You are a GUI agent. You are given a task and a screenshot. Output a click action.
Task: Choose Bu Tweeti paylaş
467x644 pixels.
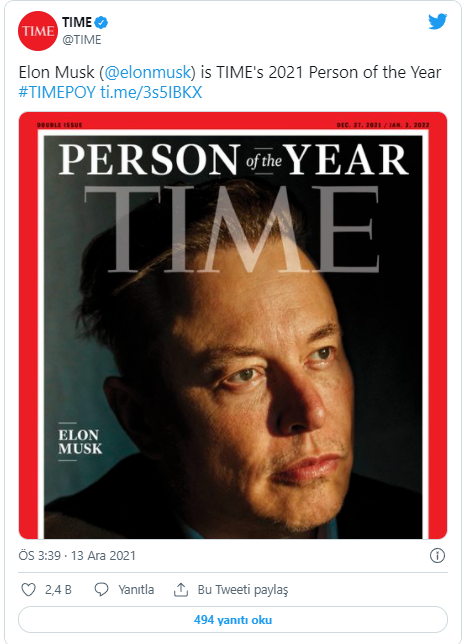point(243,590)
